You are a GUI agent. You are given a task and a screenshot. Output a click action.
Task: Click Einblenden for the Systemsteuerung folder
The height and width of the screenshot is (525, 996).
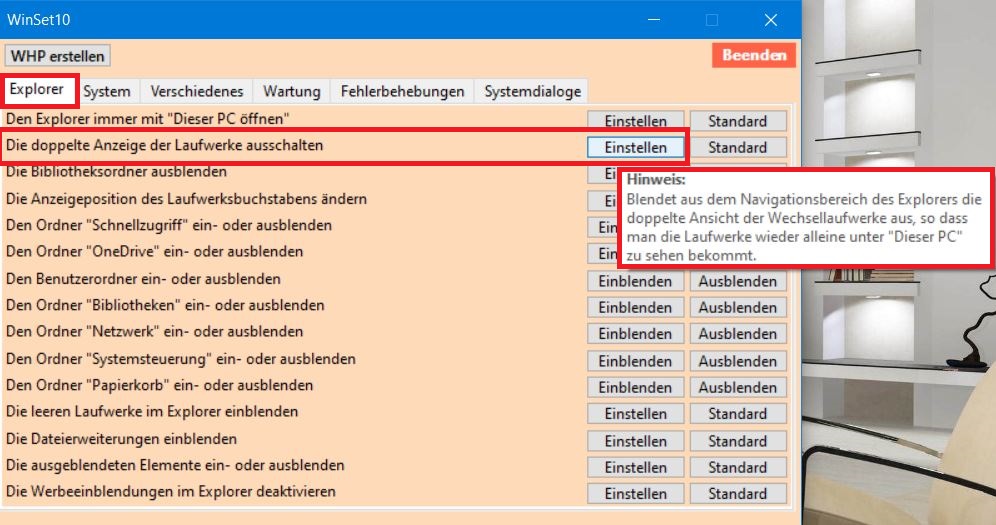click(x=635, y=361)
